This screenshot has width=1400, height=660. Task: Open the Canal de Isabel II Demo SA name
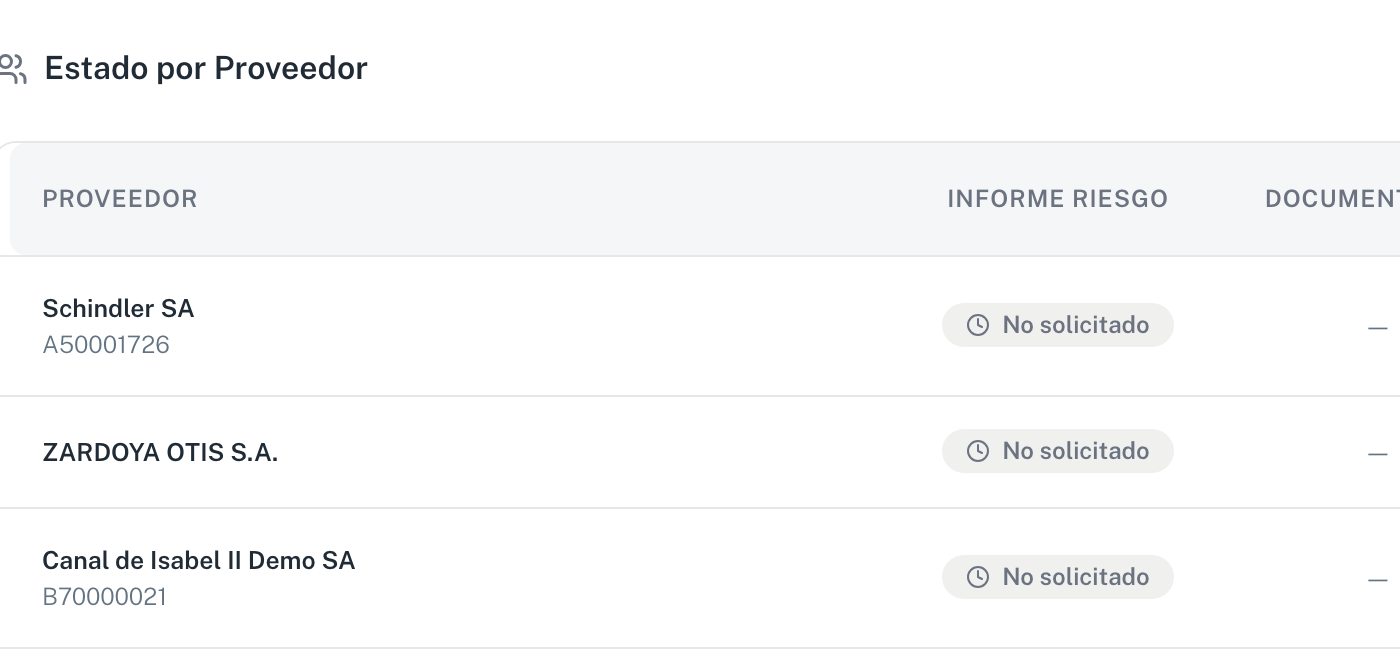pyautogui.click(x=199, y=560)
